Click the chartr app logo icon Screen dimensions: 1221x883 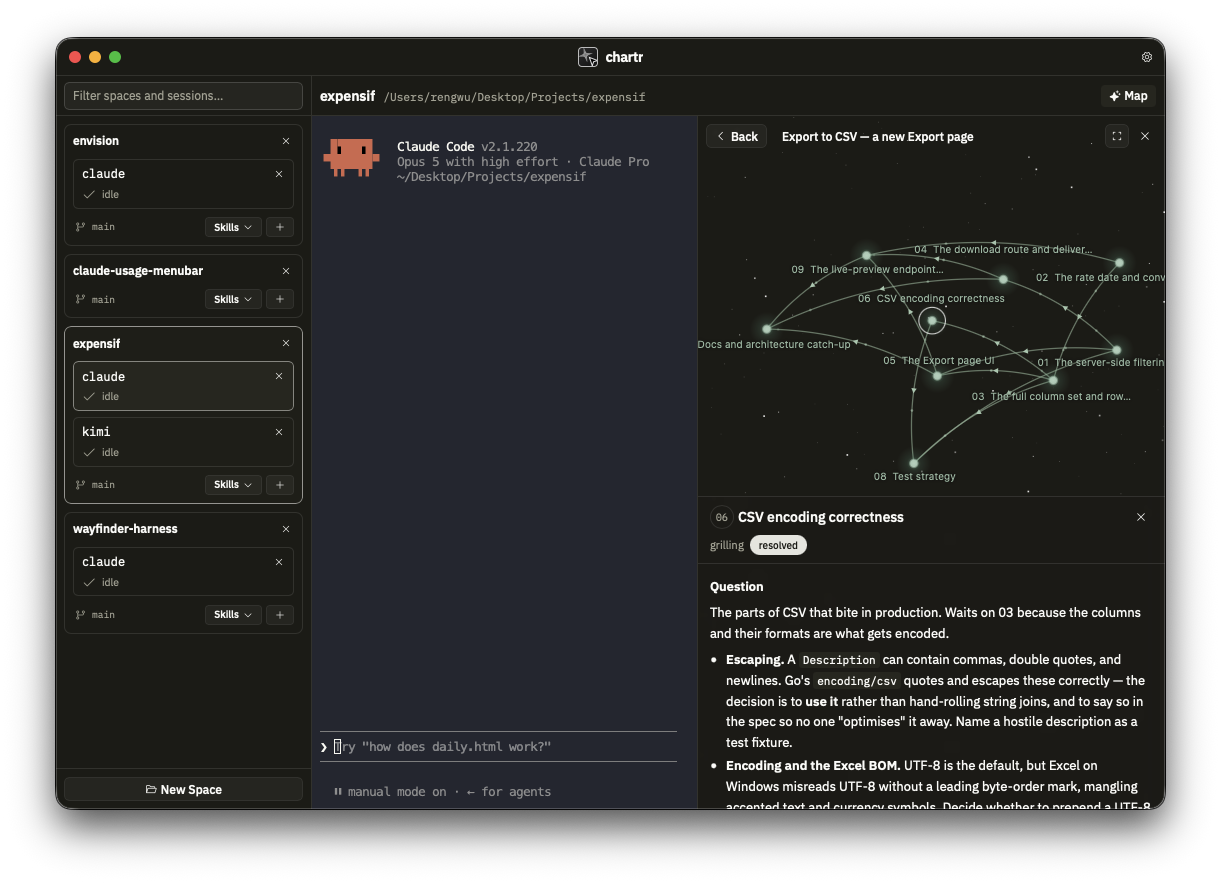(588, 57)
